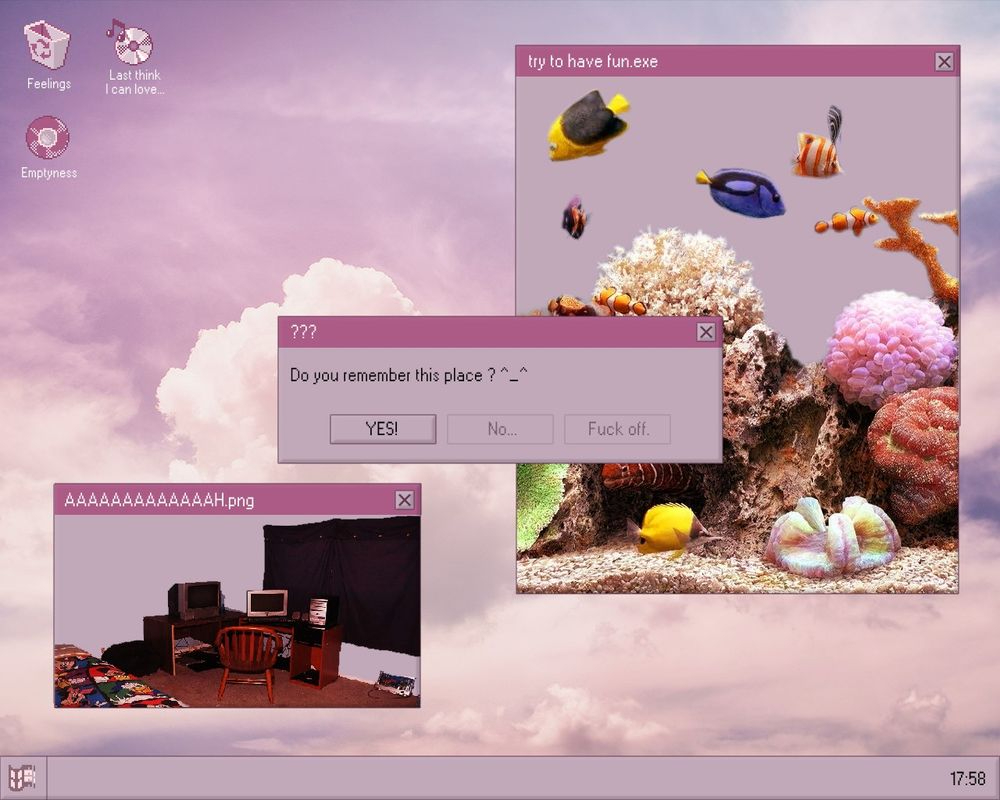Click the Start button on the taskbar
1000x800 pixels.
point(23,777)
